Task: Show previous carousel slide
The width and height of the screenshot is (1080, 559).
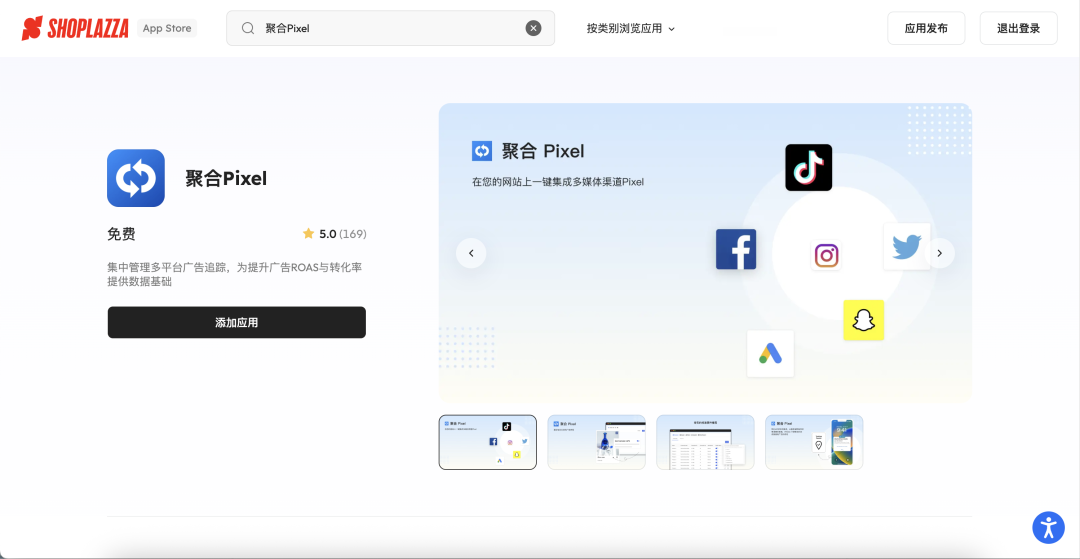Action: click(x=471, y=253)
